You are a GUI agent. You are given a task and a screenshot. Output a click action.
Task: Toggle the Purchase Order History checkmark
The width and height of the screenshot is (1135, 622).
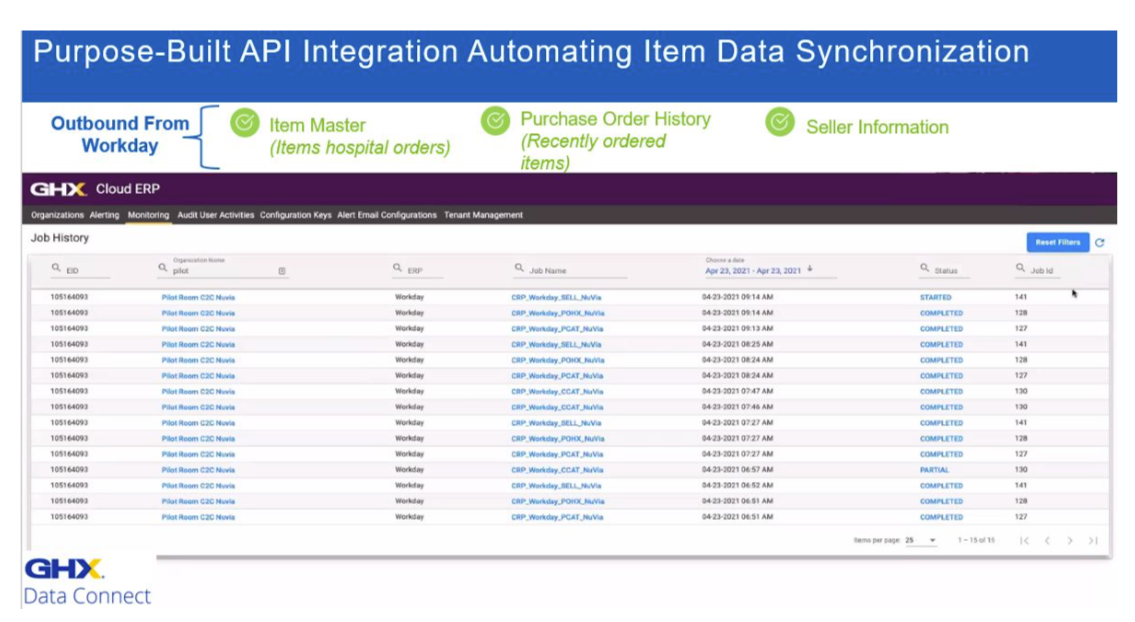pos(493,122)
